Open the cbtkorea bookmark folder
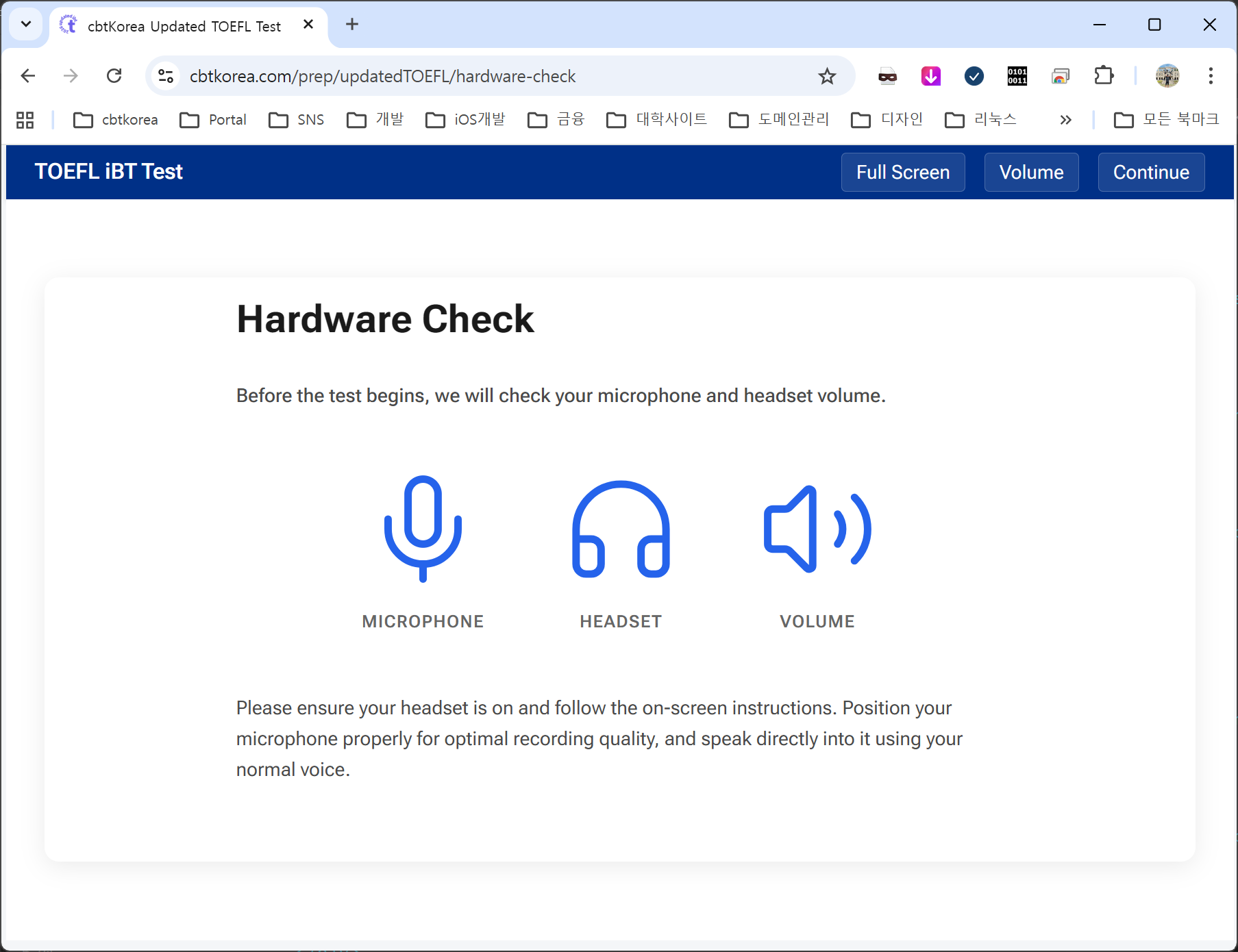Screen dimensions: 1238x952 click(116, 120)
